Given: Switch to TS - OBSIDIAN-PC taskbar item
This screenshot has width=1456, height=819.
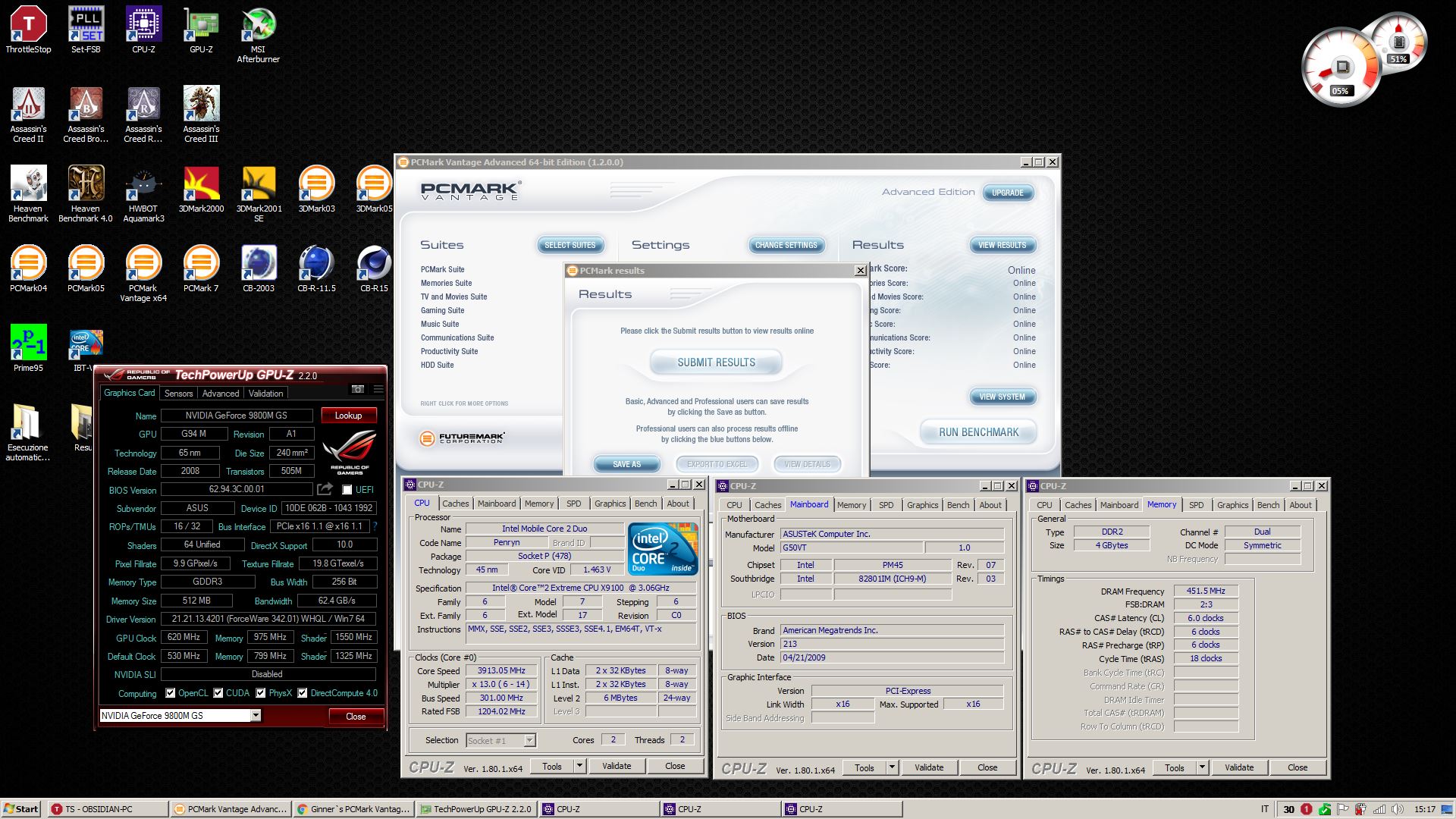Looking at the screenshot, I should [108, 808].
